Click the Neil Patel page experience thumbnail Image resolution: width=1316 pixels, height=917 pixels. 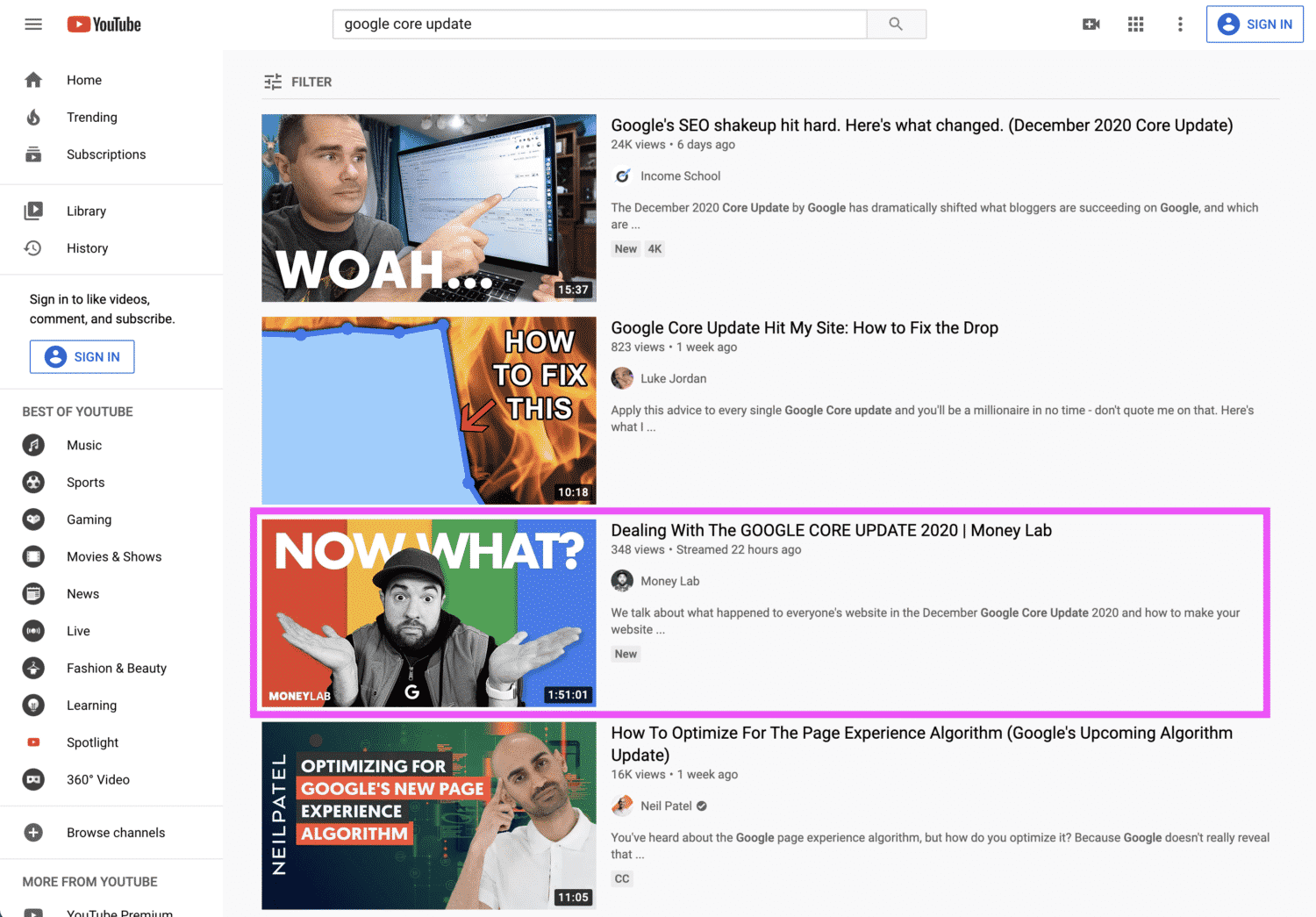coord(429,816)
